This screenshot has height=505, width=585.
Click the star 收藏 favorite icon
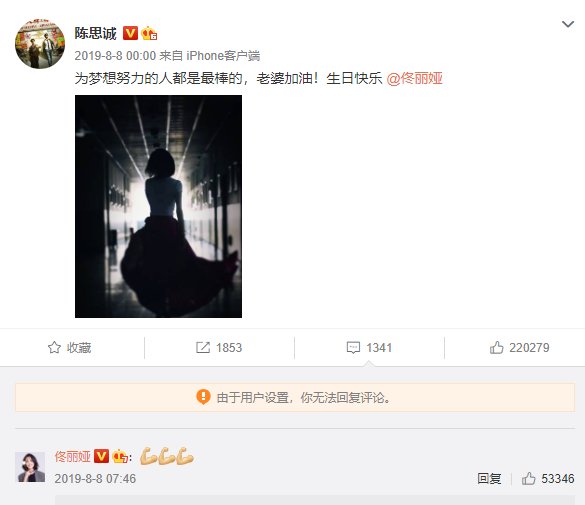click(x=54, y=348)
